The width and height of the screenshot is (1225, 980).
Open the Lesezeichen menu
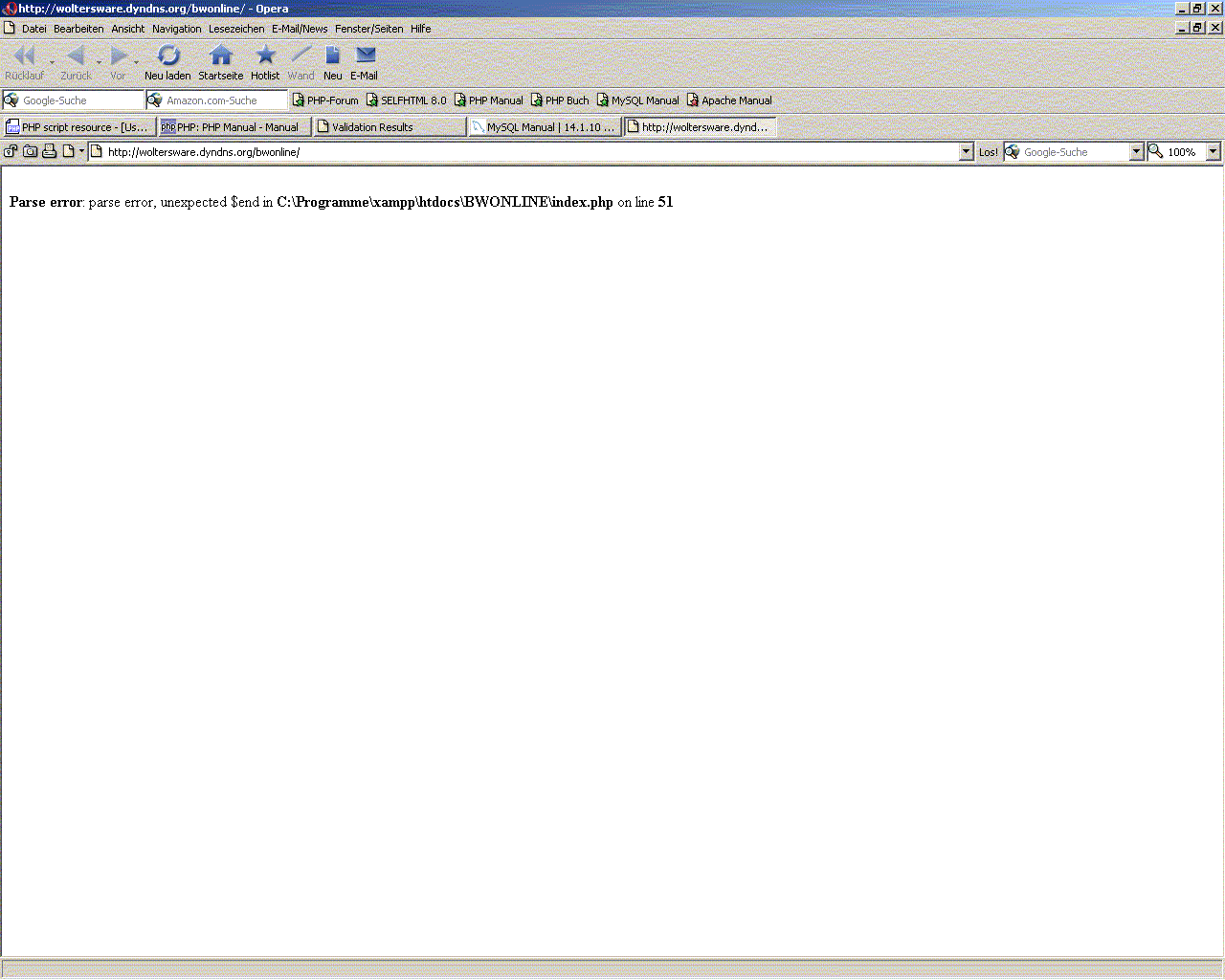236,29
